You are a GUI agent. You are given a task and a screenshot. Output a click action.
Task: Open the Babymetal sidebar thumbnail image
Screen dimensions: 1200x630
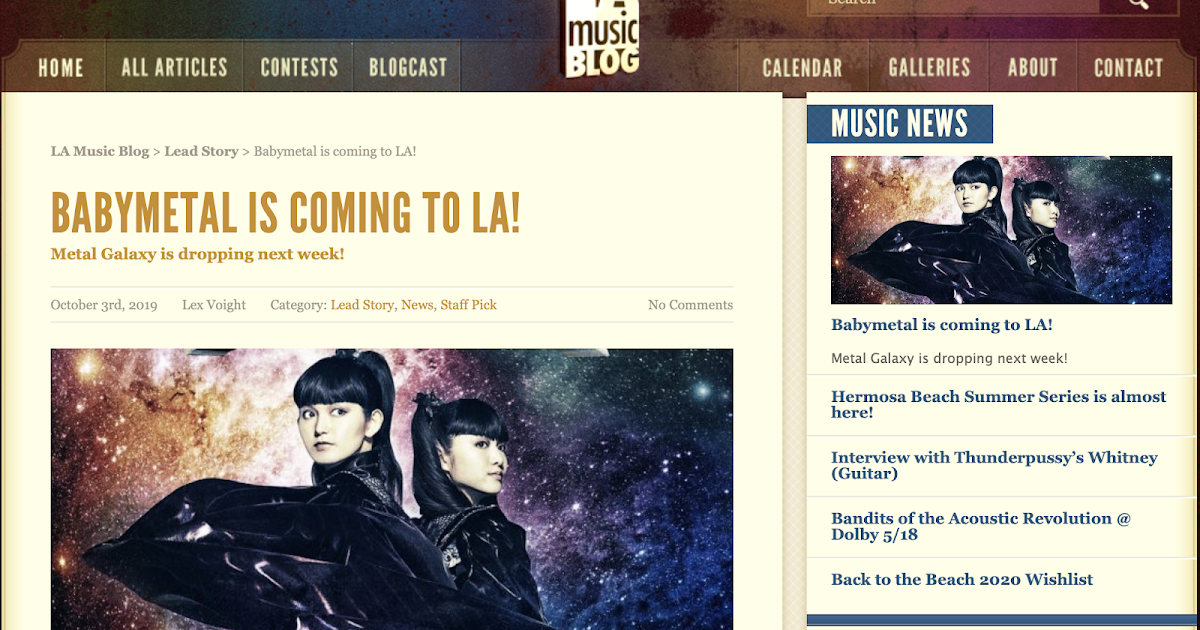(1001, 230)
